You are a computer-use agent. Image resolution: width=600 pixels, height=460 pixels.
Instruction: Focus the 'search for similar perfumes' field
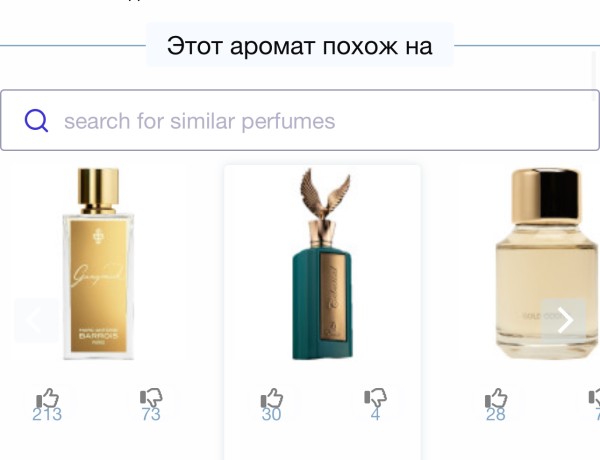tap(300, 120)
